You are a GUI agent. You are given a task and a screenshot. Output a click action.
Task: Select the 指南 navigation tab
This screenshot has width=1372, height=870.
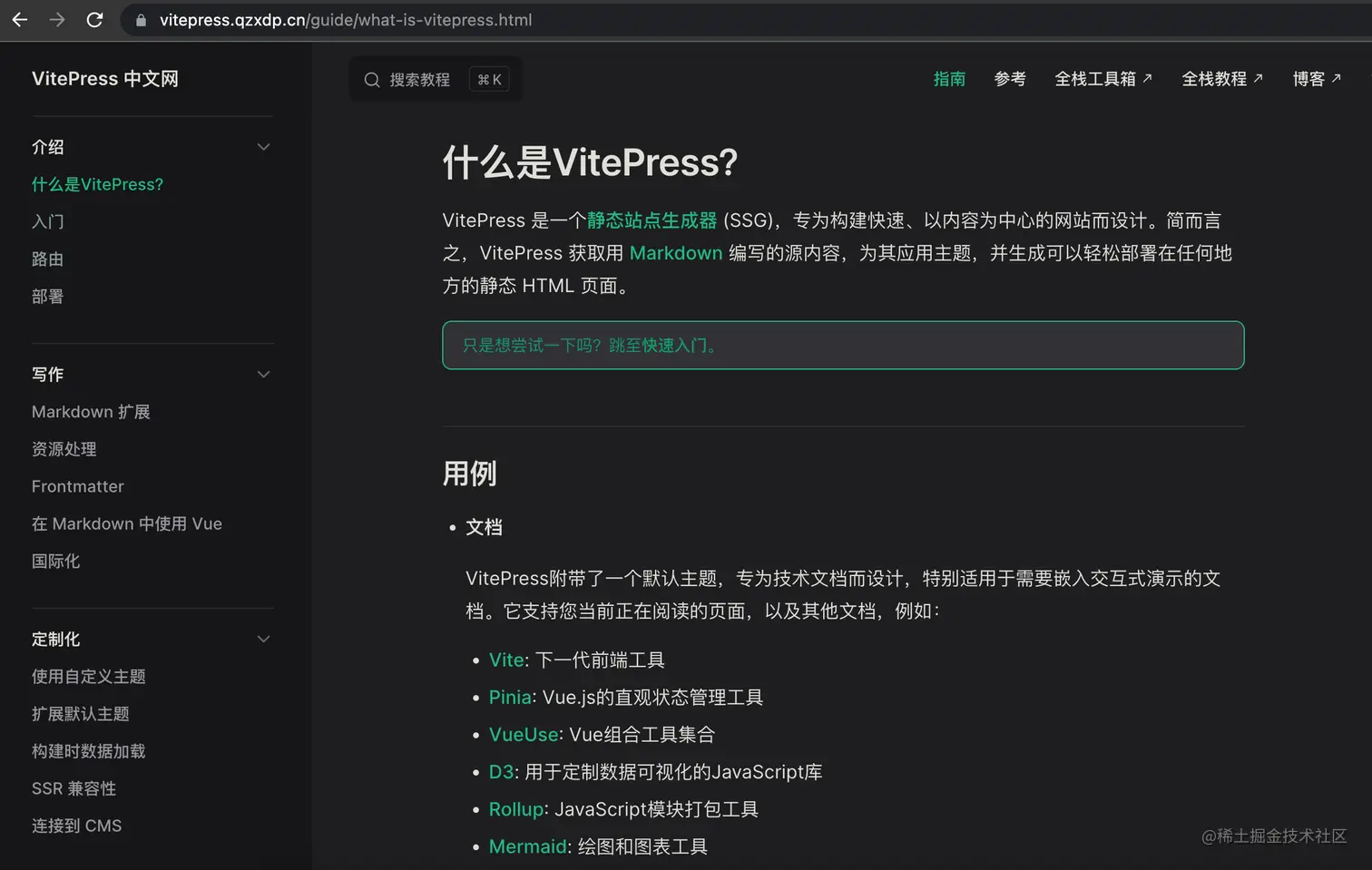(949, 79)
